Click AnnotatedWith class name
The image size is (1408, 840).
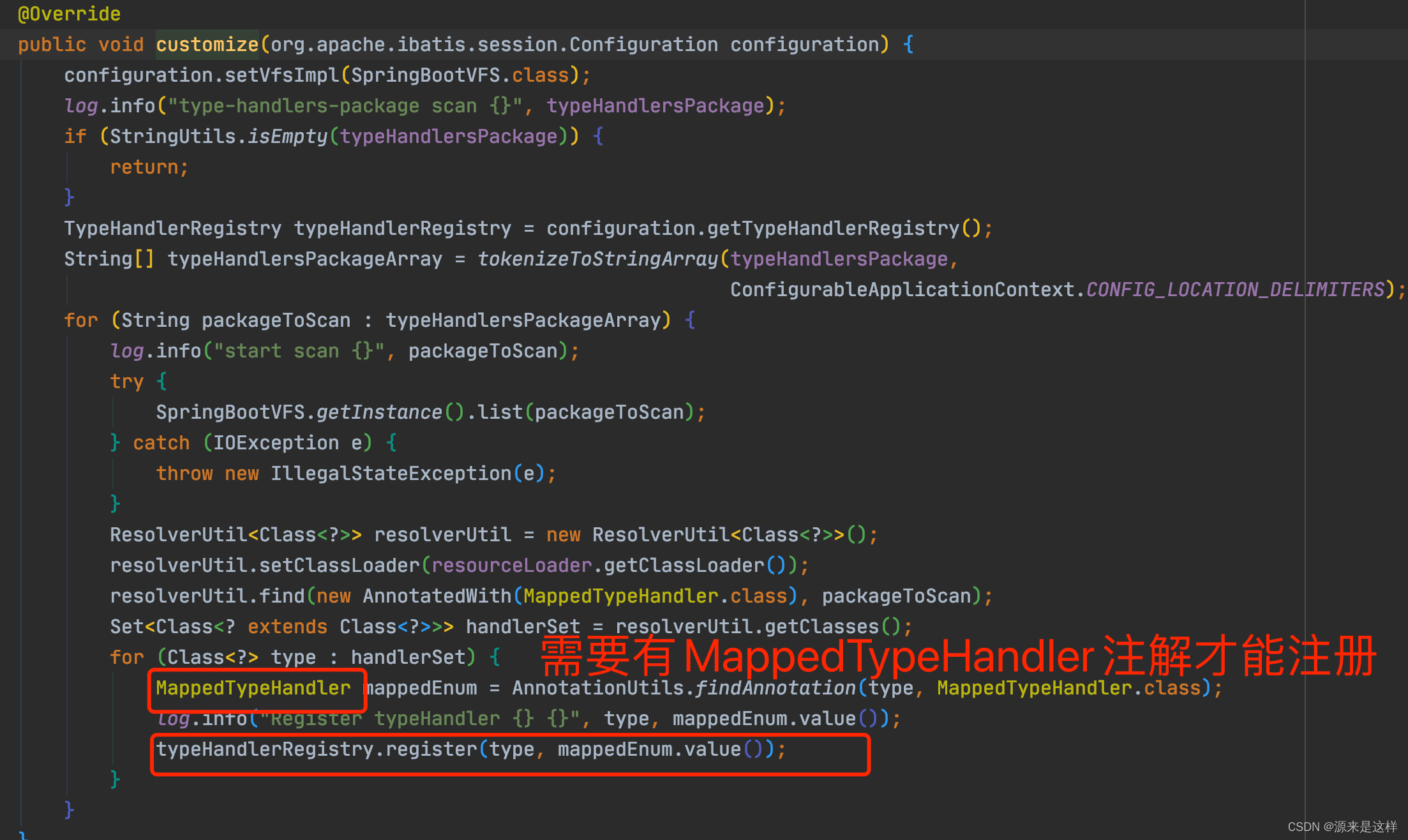[437, 596]
